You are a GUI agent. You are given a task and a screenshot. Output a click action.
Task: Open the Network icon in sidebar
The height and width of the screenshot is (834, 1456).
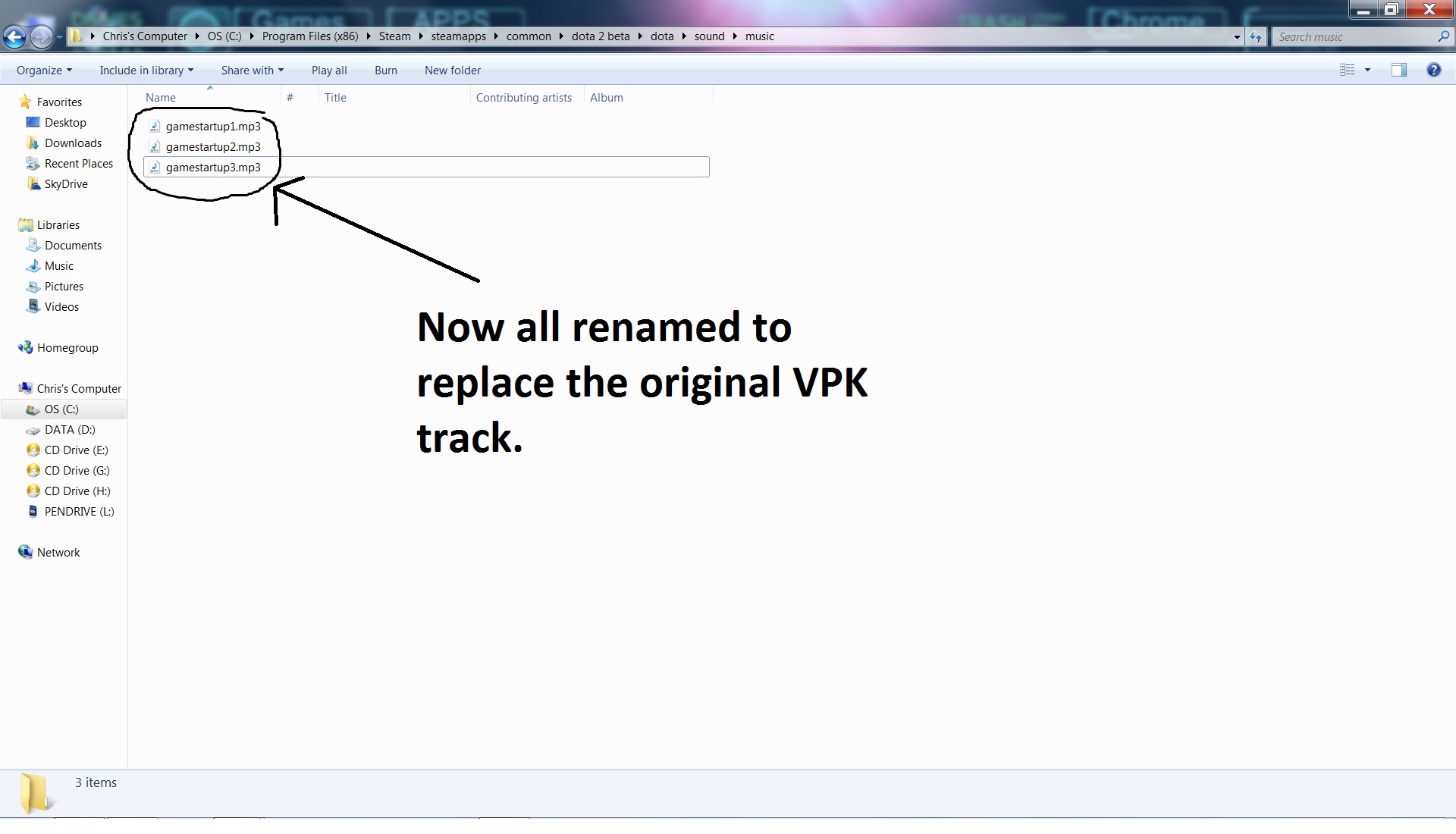(26, 552)
